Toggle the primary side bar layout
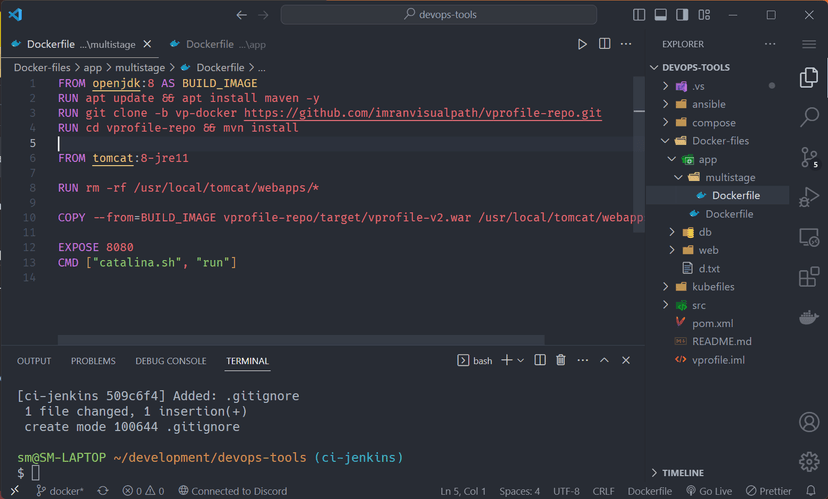The image size is (828, 499). click(639, 15)
